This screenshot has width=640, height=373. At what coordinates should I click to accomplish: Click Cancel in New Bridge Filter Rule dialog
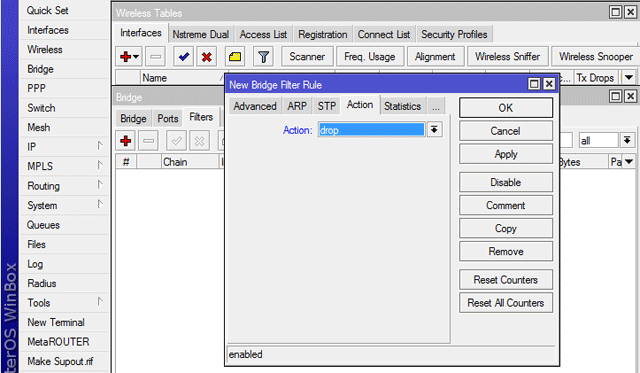coord(506,131)
